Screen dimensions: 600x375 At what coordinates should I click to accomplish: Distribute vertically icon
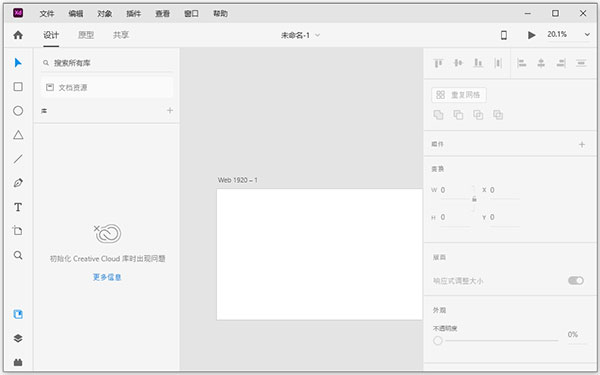coord(498,63)
